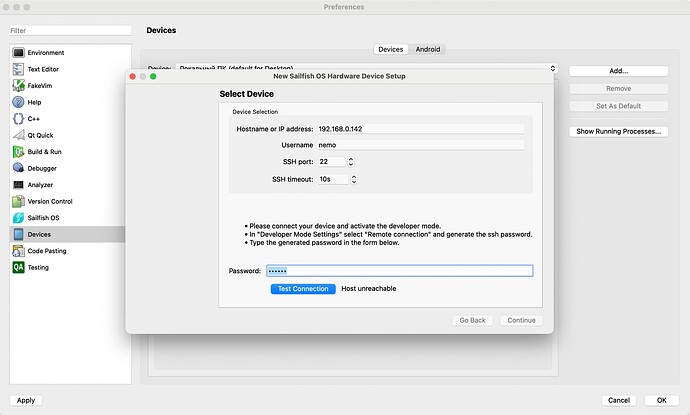Viewport: 690px width, 415px height.
Task: Select the Text Editor label in sidebar
Action: 43,69
